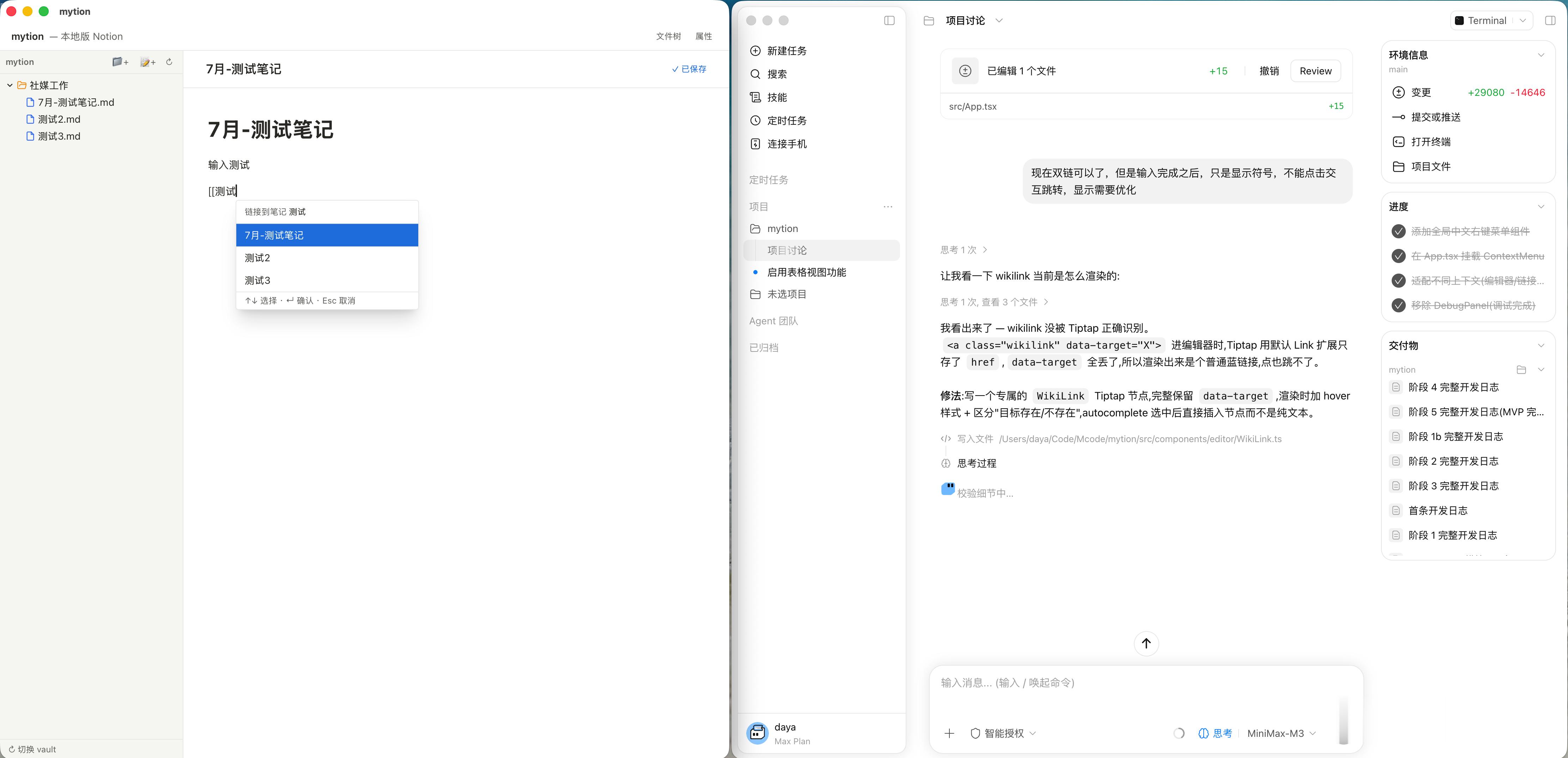The image size is (1568, 758).
Task: Toggle 移除 DebugPanel task checkmark
Action: [1398, 305]
